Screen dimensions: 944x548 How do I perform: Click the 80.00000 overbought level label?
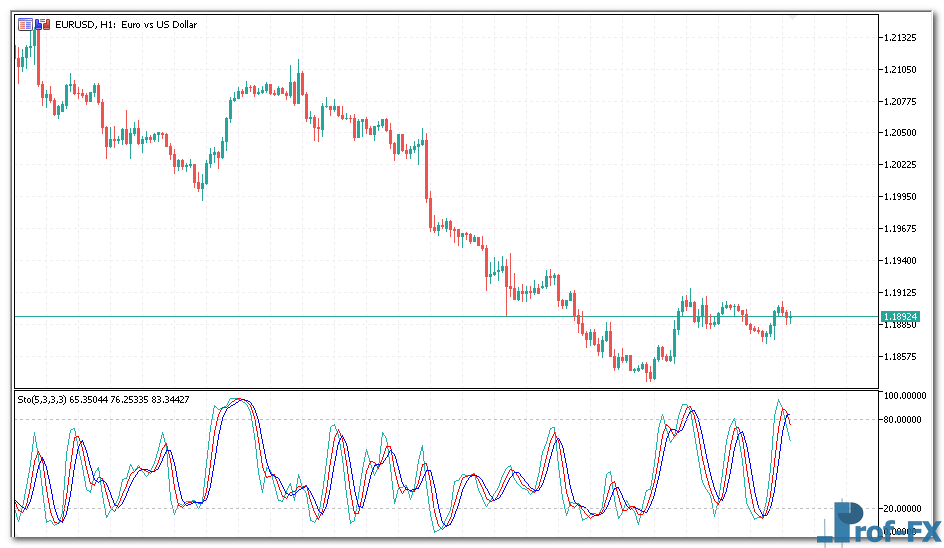[904, 419]
